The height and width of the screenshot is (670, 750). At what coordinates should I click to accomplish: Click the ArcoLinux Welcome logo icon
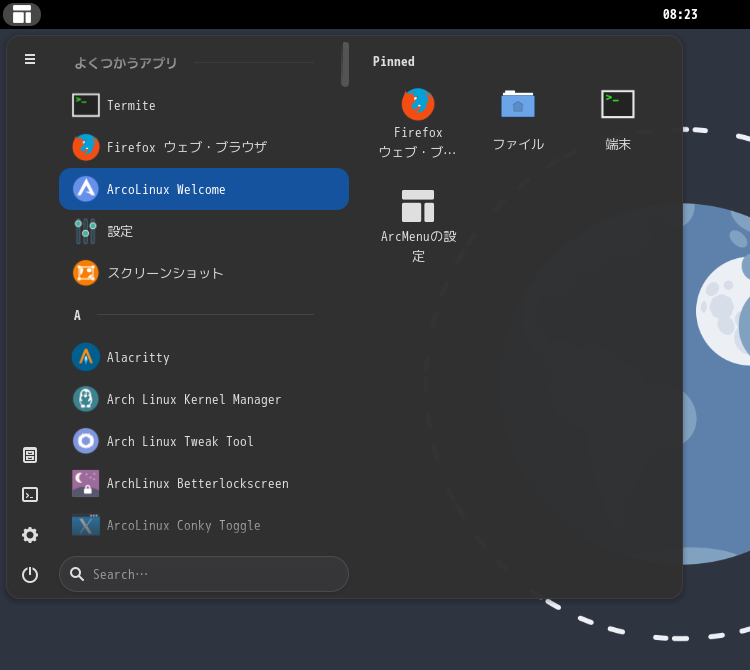[86, 189]
